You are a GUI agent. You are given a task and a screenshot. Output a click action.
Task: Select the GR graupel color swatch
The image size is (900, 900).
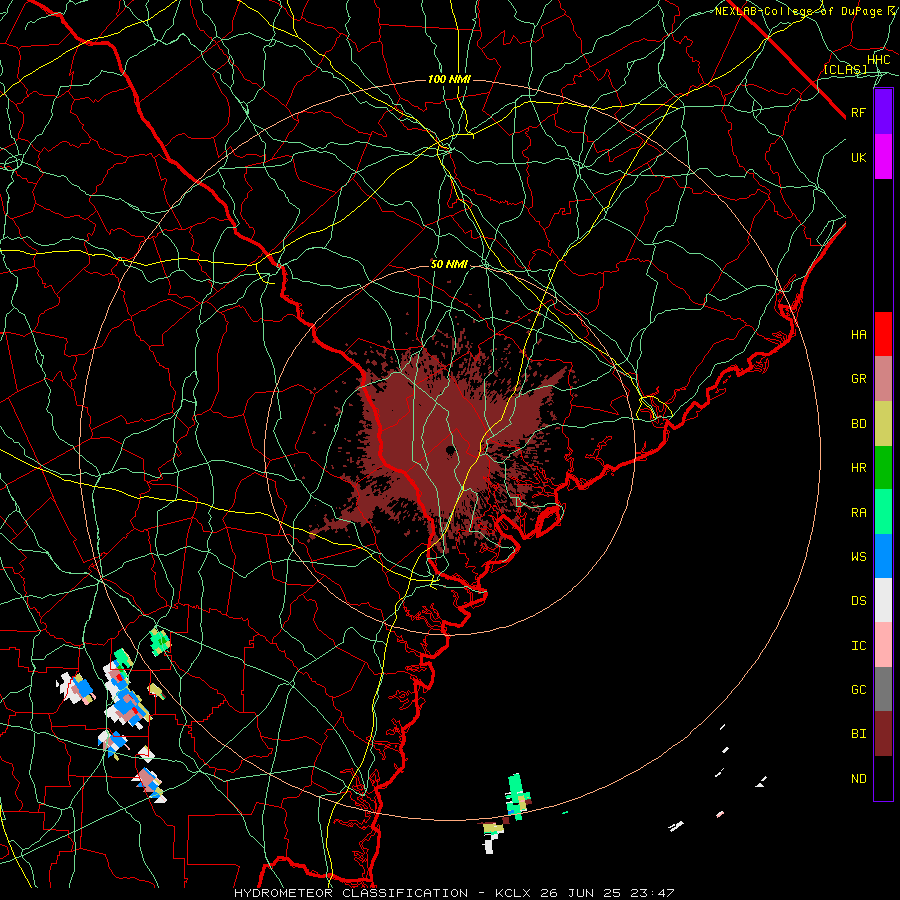pos(883,379)
